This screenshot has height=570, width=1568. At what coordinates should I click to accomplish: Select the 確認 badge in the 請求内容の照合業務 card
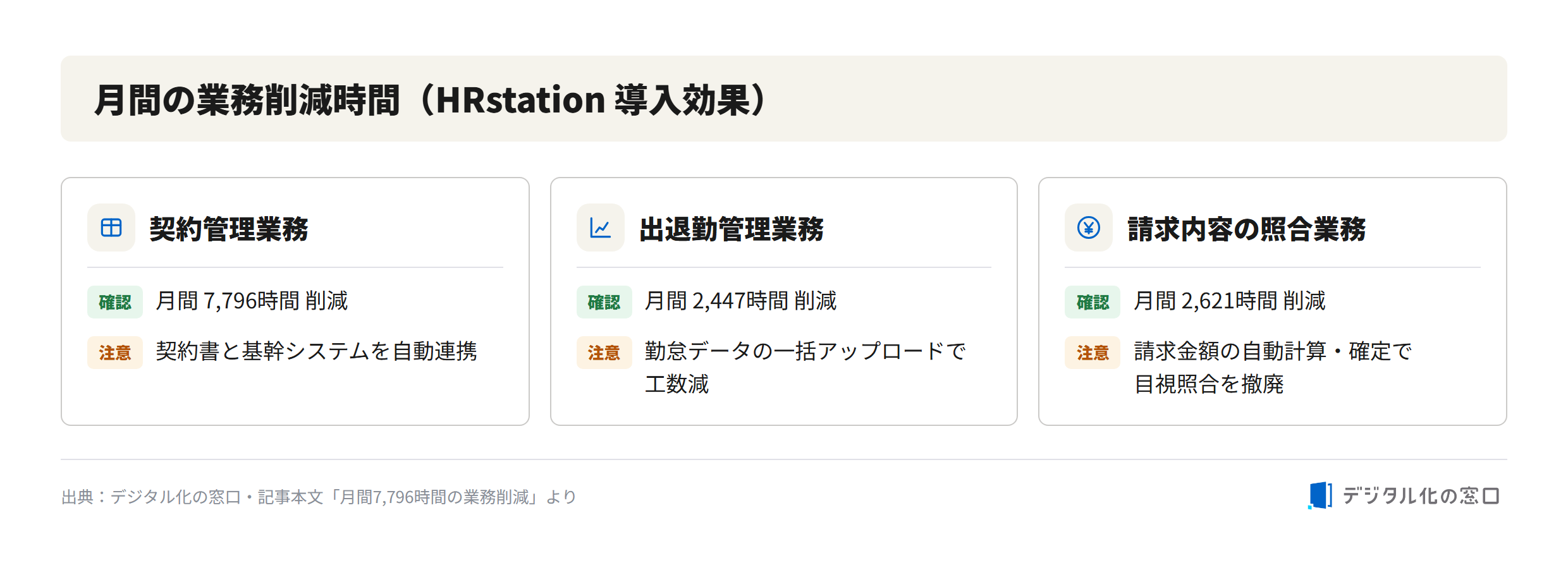[1093, 302]
